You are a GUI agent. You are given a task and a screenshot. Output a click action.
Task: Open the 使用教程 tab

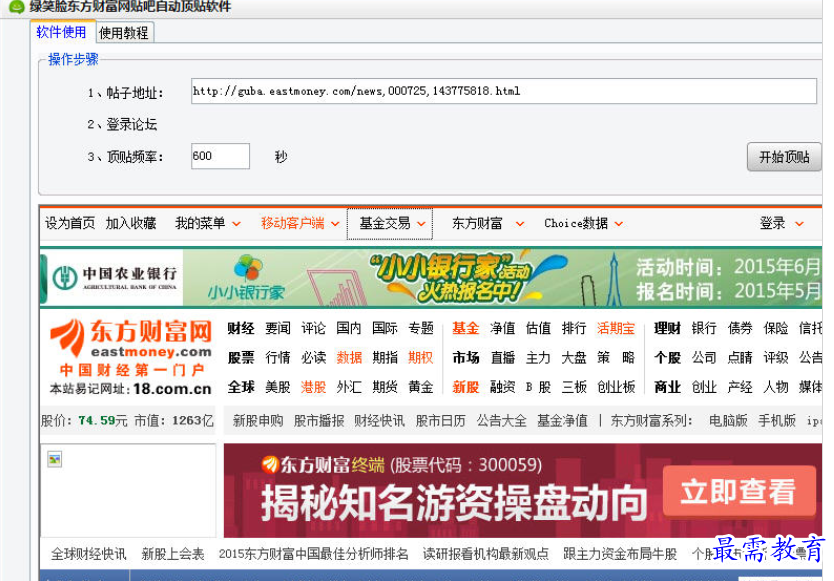pos(124,33)
